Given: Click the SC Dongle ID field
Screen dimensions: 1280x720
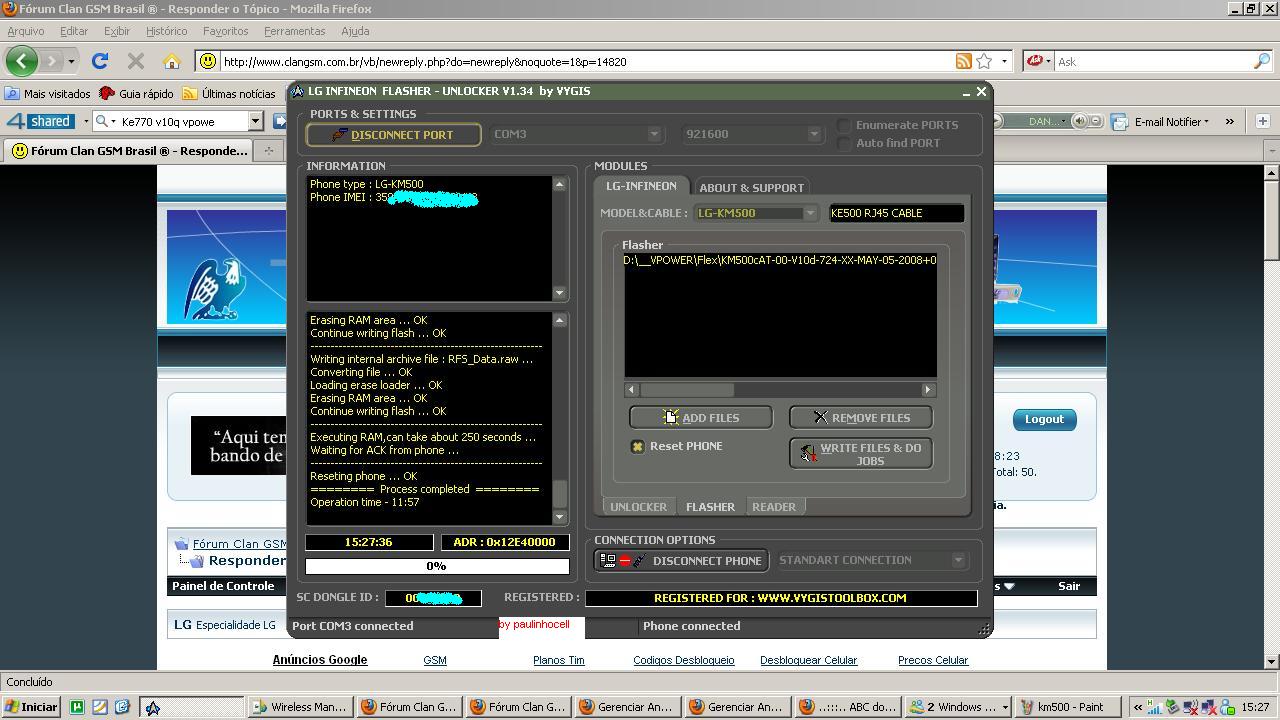Looking at the screenshot, I should tap(433, 598).
